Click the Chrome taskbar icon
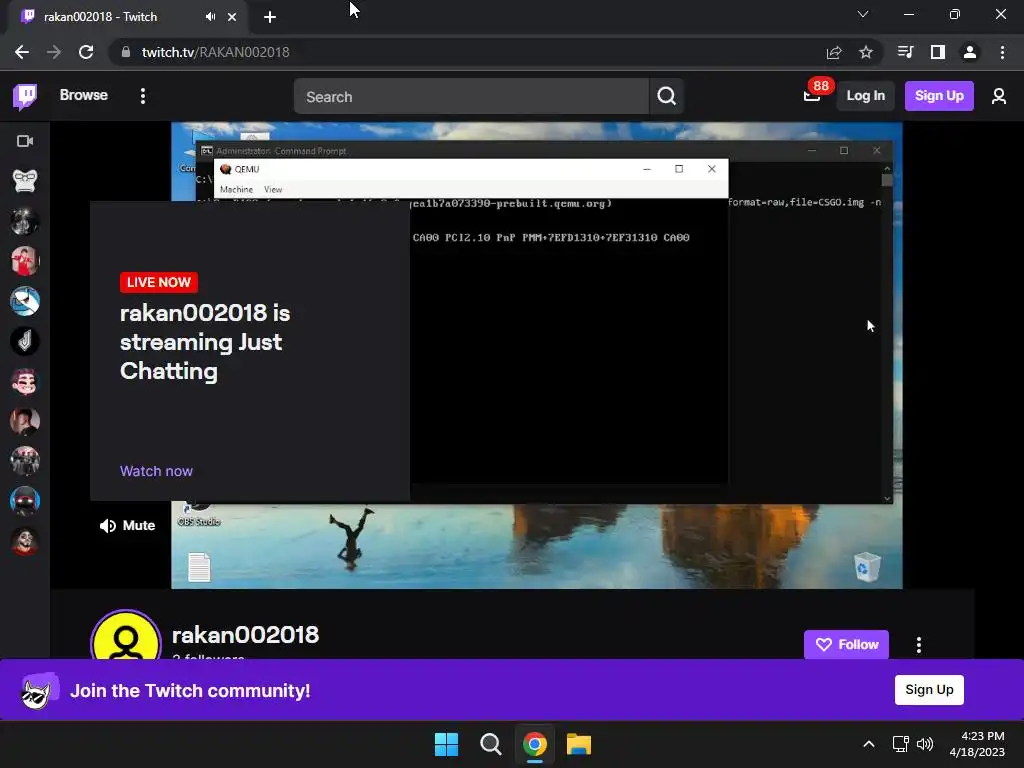The image size is (1024, 768). click(x=535, y=744)
